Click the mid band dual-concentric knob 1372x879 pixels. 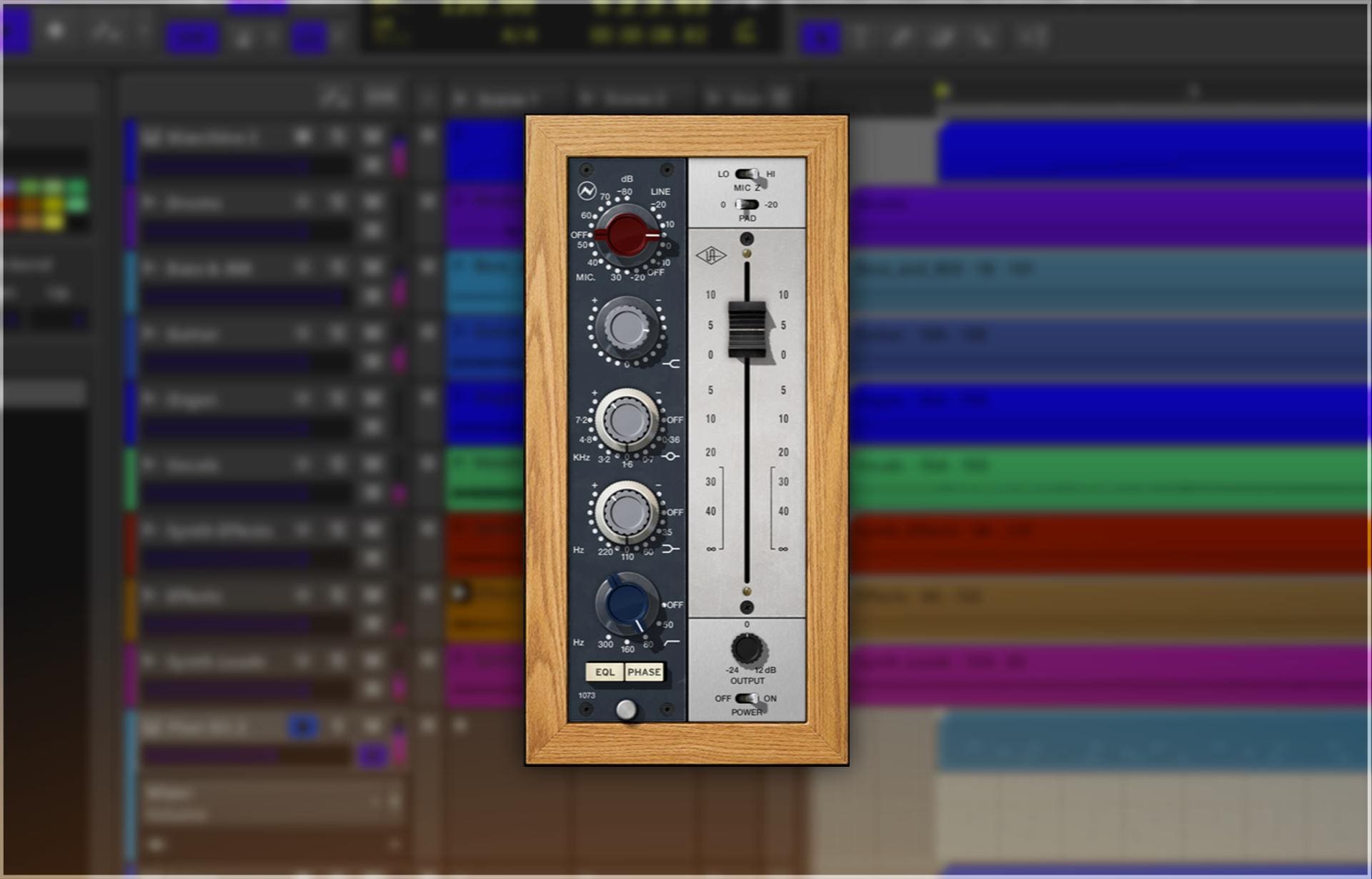coord(627,420)
